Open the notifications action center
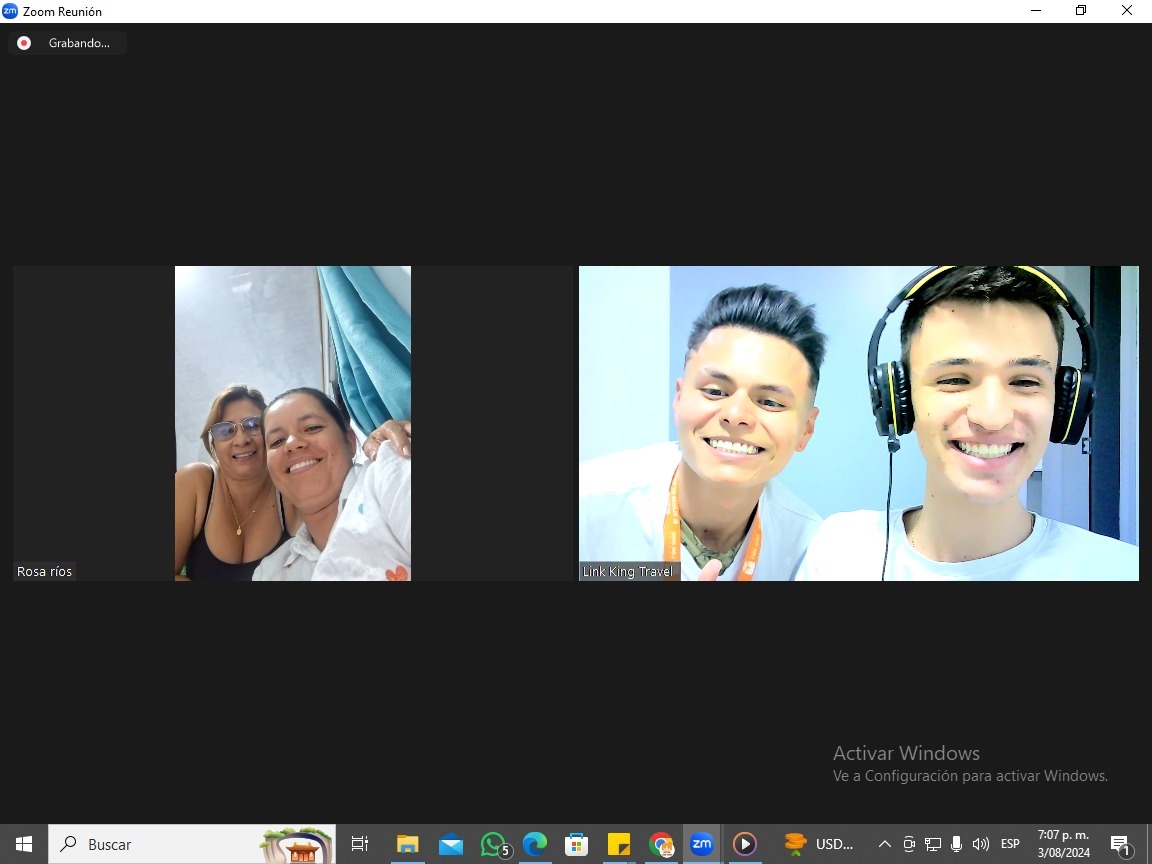Screen dimensions: 1152x864 click(x=1121, y=844)
